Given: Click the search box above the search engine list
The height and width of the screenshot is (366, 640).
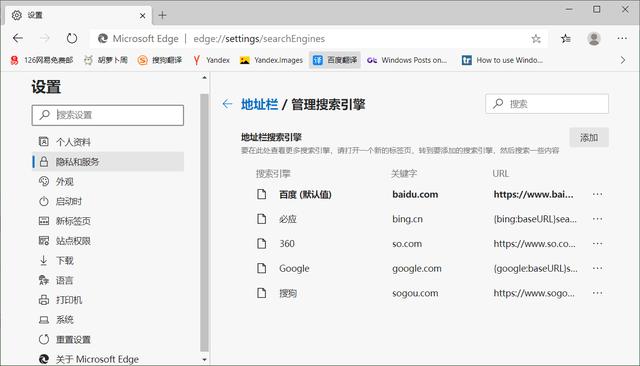Looking at the screenshot, I should (x=547, y=104).
